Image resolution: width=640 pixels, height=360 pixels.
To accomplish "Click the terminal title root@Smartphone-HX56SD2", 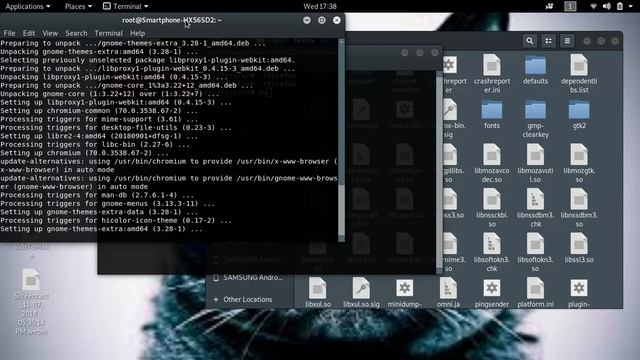I will point(171,20).
